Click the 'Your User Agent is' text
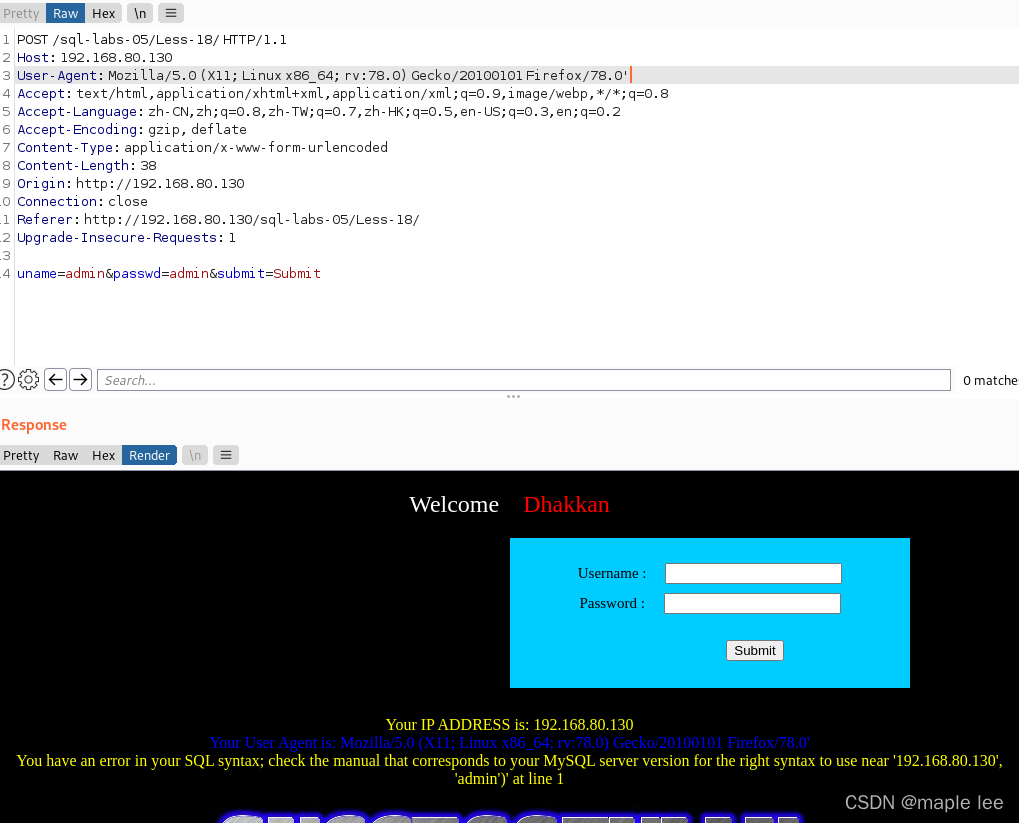The image size is (1019, 823). point(510,743)
